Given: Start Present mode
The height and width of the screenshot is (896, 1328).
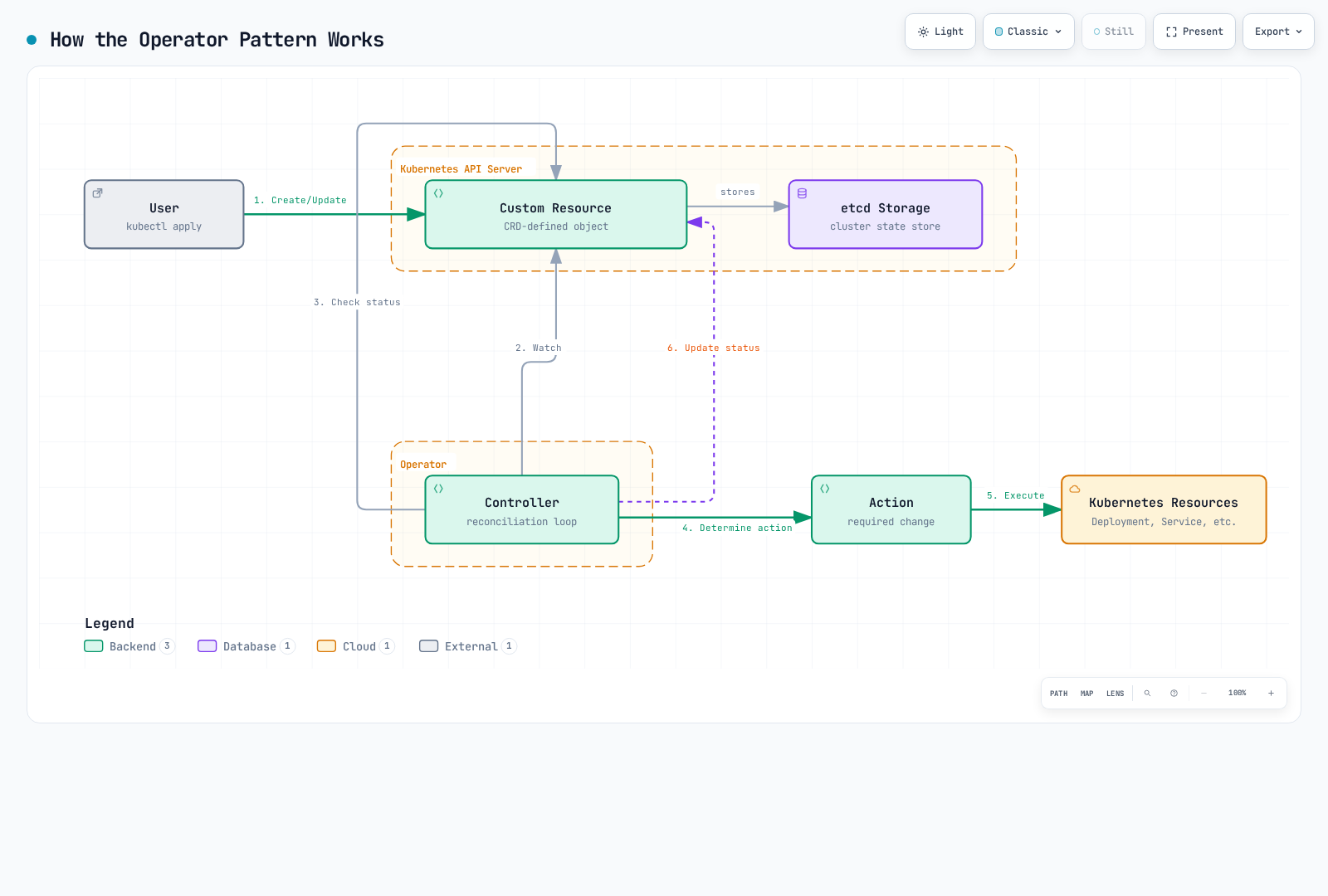Looking at the screenshot, I should 1194,32.
